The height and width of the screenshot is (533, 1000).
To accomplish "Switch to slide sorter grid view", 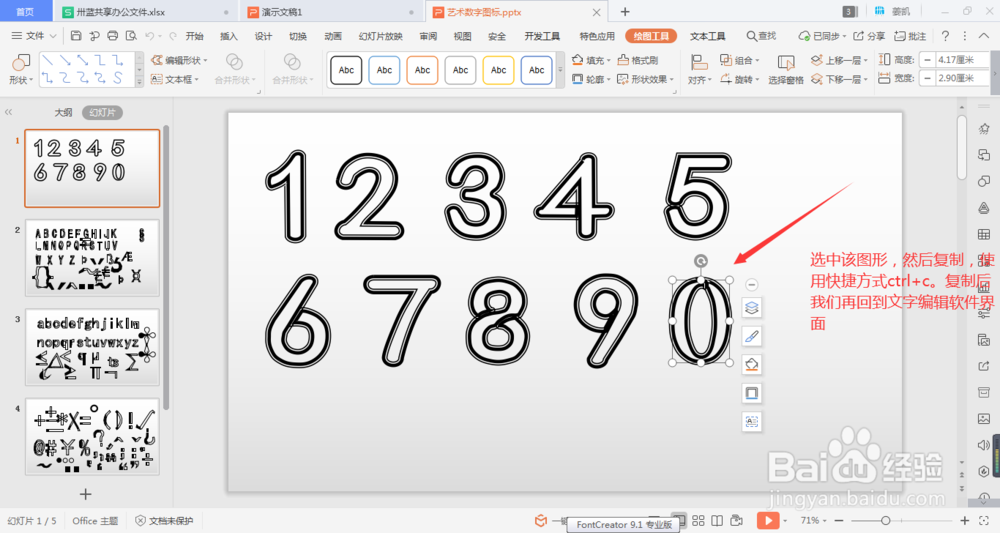I will [x=698, y=521].
